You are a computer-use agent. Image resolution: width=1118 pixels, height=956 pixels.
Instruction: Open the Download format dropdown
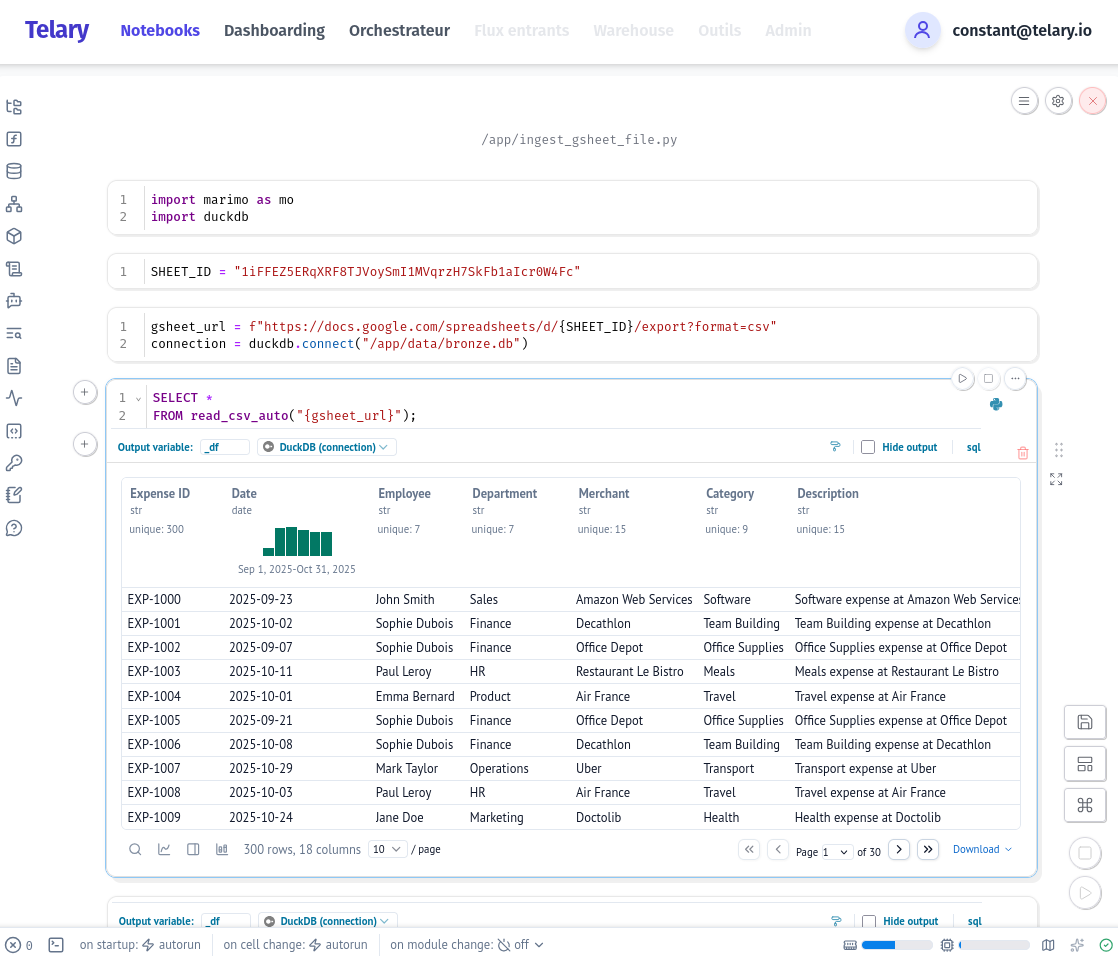click(982, 849)
